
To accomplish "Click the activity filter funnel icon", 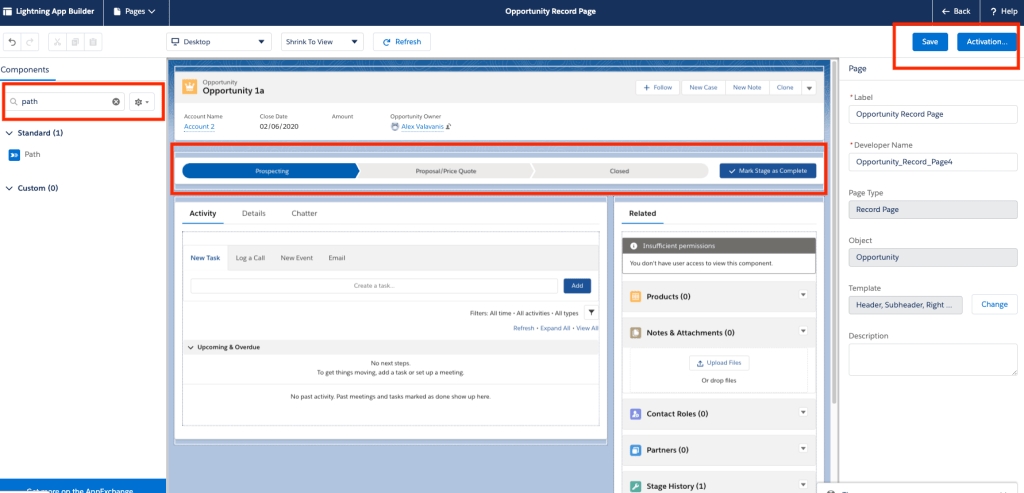I will 591,313.
